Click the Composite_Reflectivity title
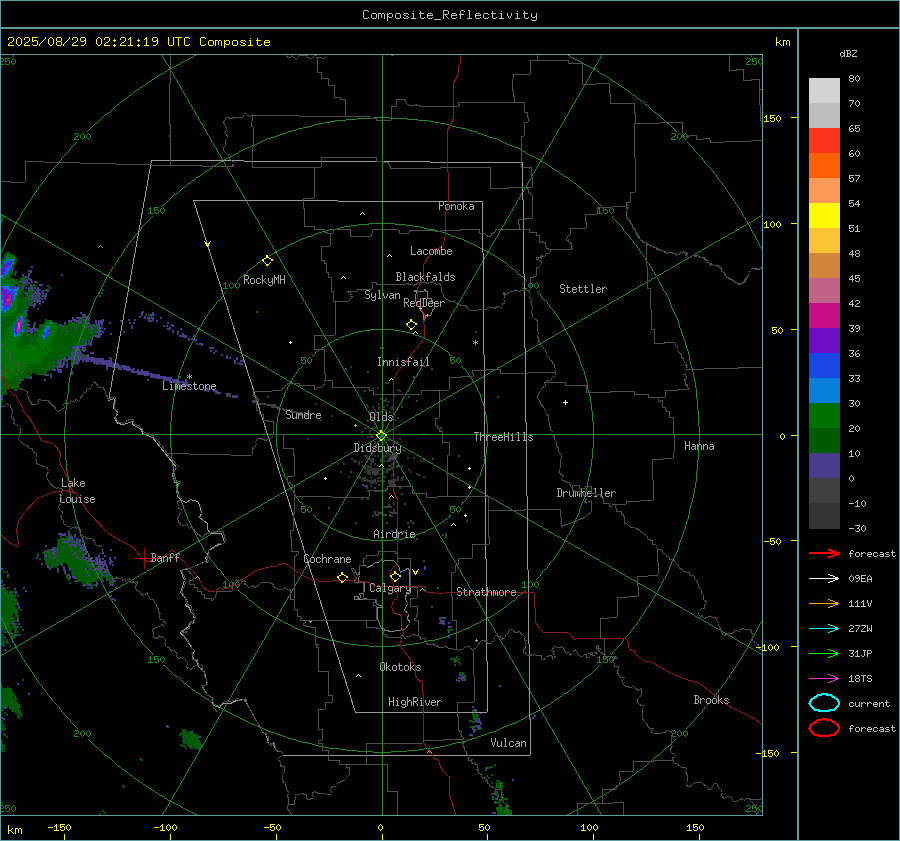This screenshot has height=841, width=900. (x=449, y=15)
